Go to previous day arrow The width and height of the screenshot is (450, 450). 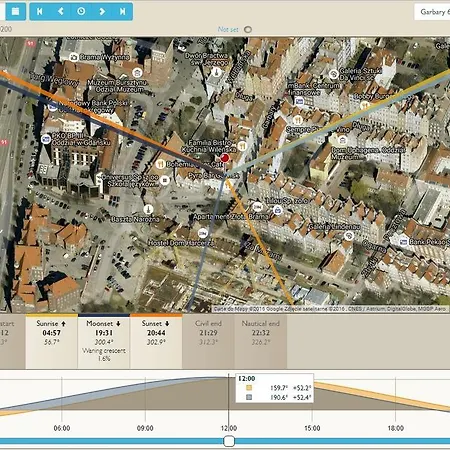click(61, 11)
